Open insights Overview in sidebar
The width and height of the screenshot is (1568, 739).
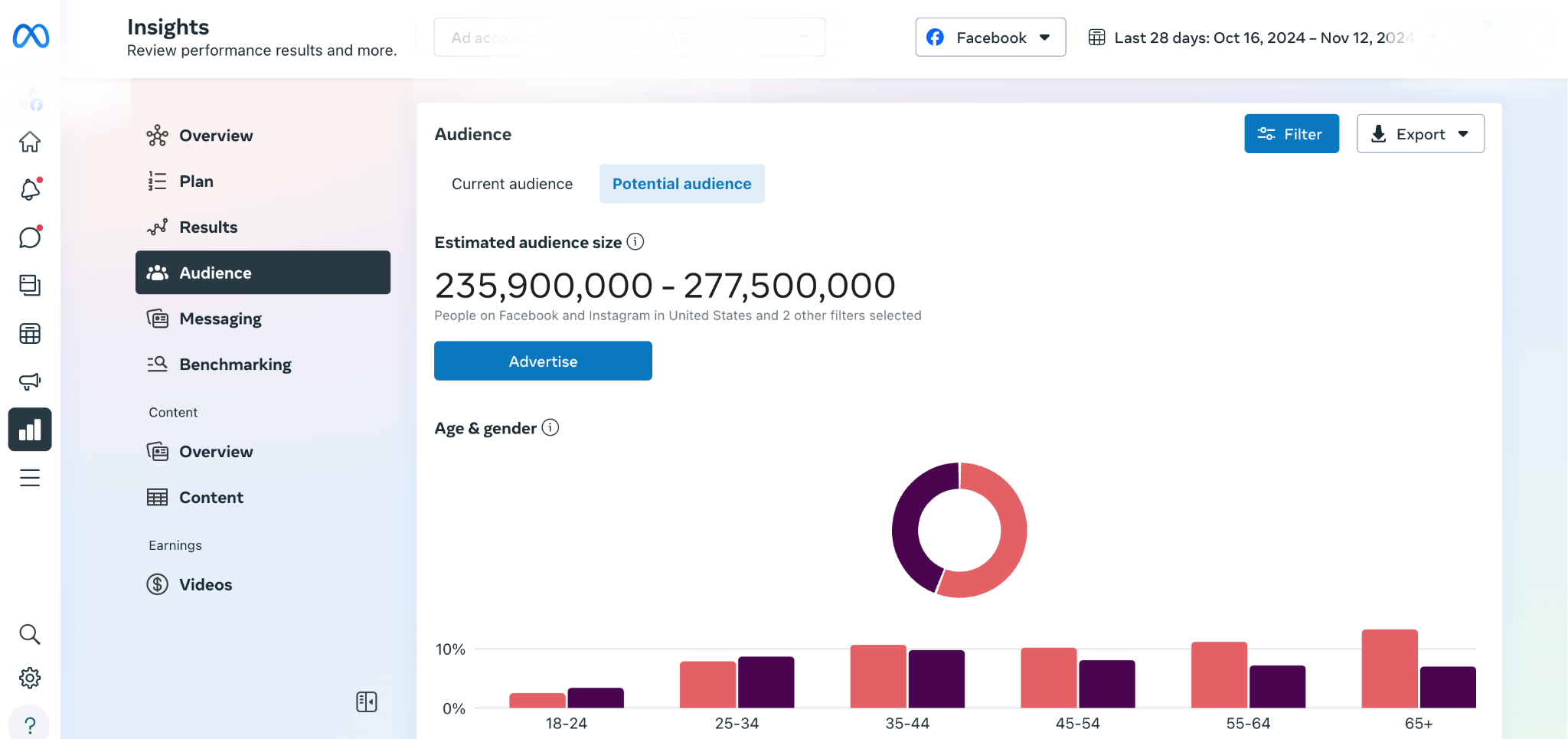coord(263,136)
